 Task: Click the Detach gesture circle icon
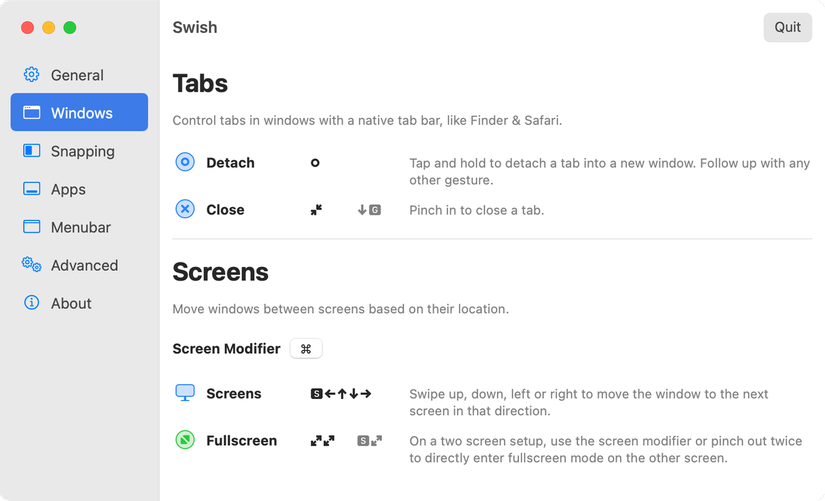[185, 162]
